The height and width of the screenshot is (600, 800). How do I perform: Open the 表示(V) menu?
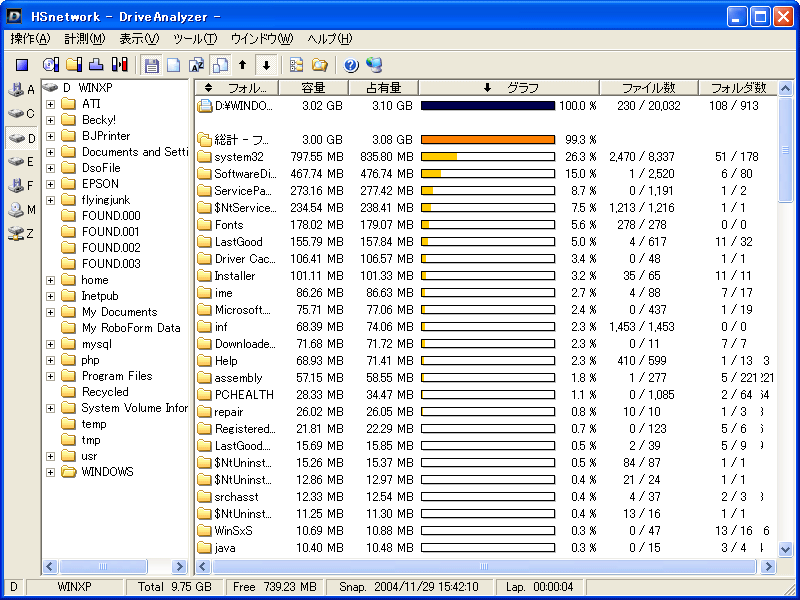(x=139, y=39)
